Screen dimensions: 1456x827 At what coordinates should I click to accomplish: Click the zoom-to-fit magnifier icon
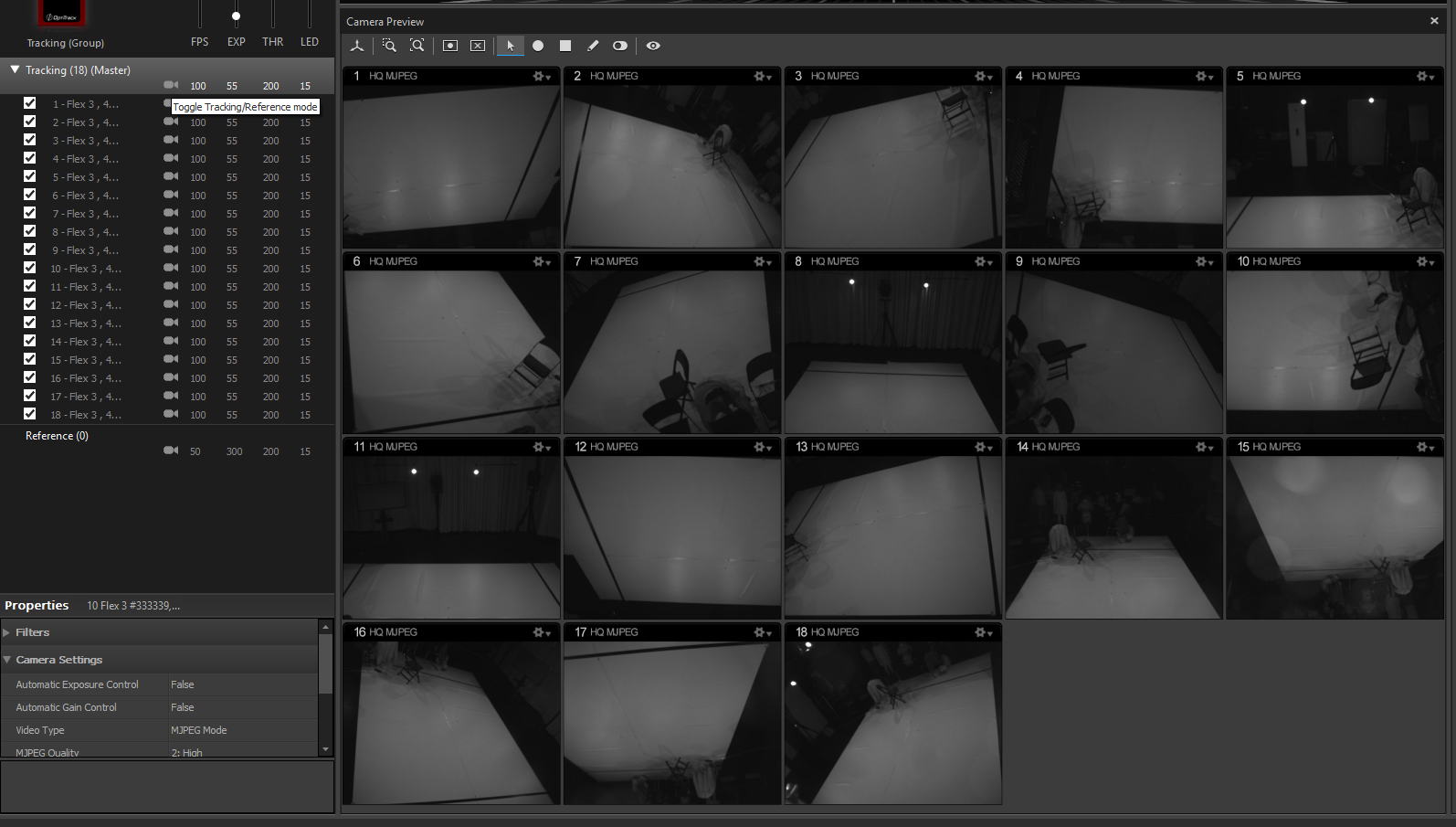pyautogui.click(x=417, y=46)
